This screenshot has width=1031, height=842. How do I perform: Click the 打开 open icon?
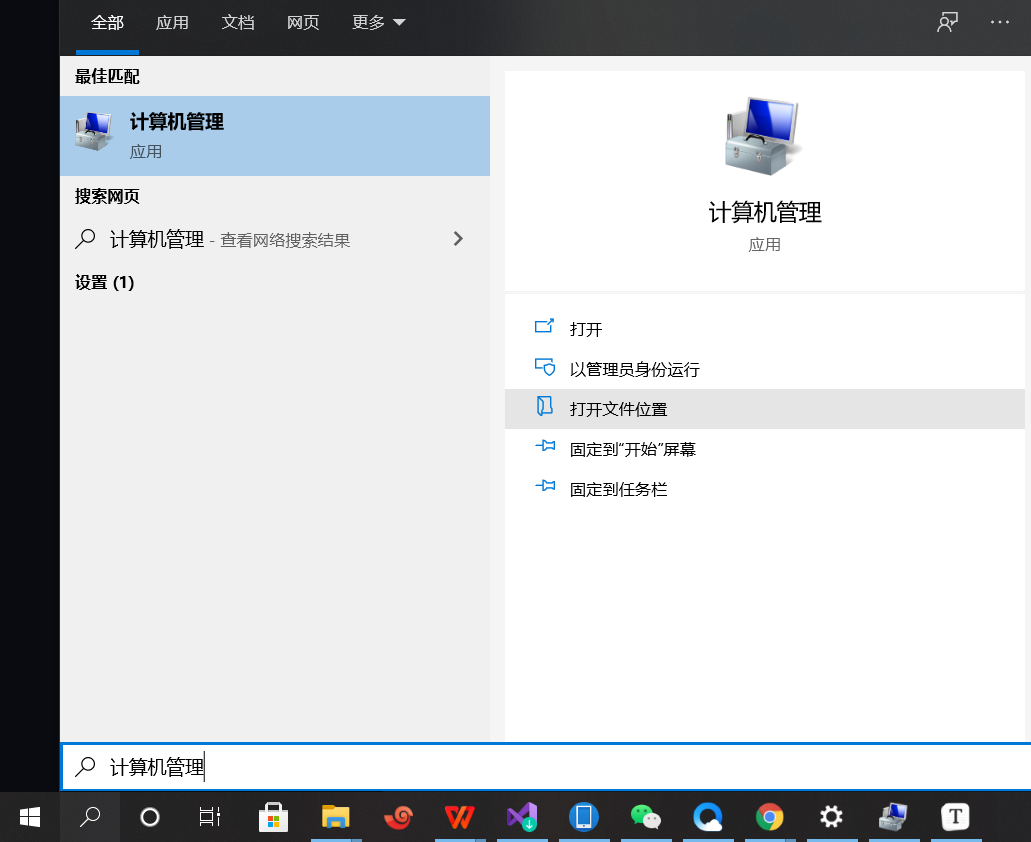544,326
